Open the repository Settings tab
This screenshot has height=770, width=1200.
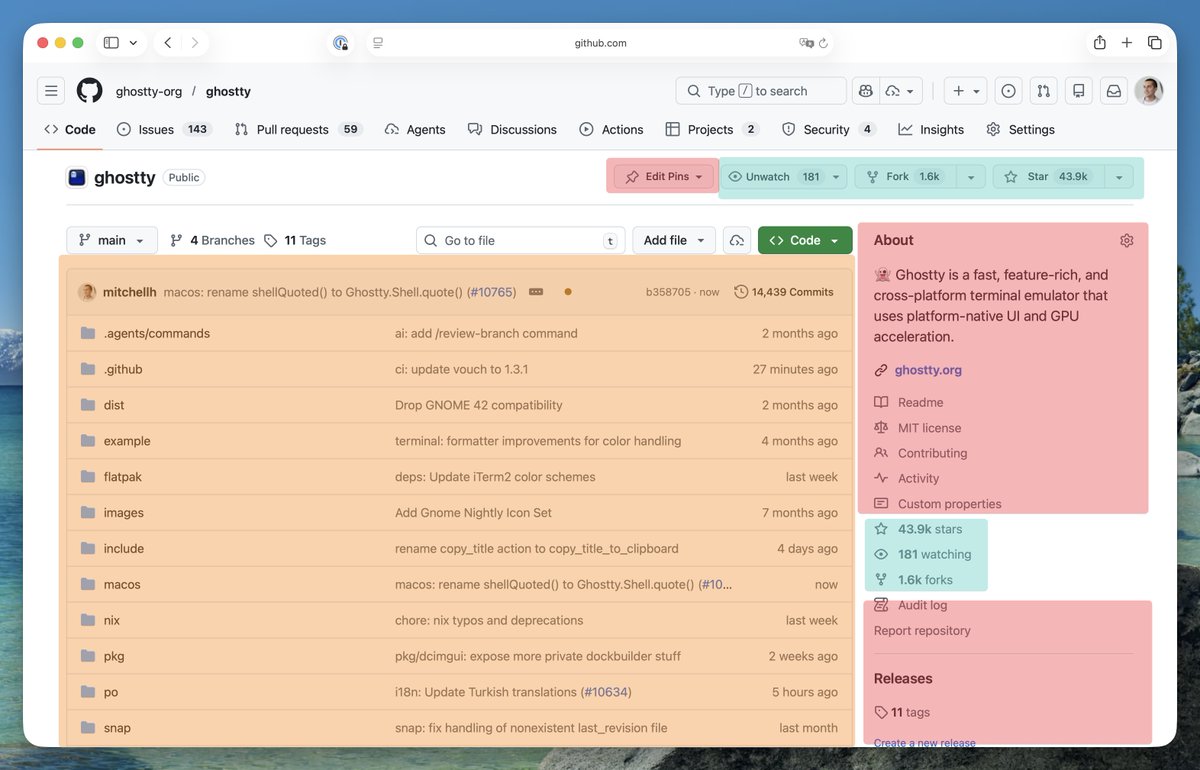coord(1020,130)
